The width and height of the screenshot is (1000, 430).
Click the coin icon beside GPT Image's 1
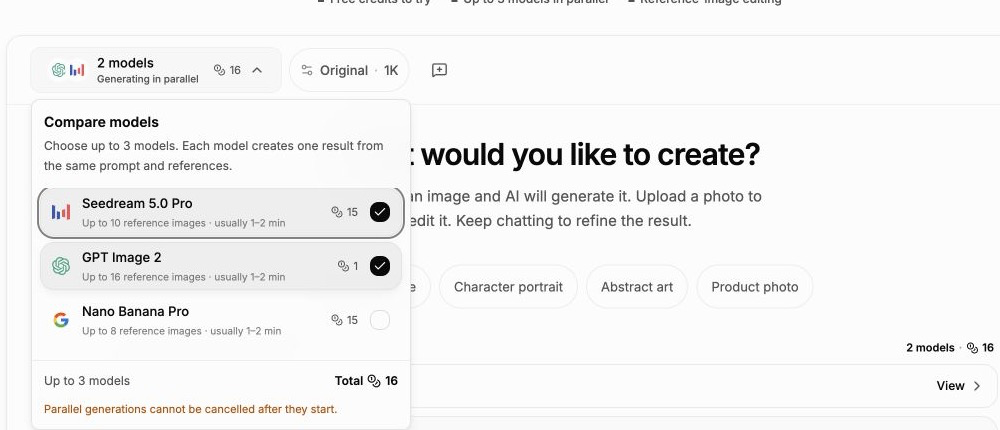(x=343, y=266)
